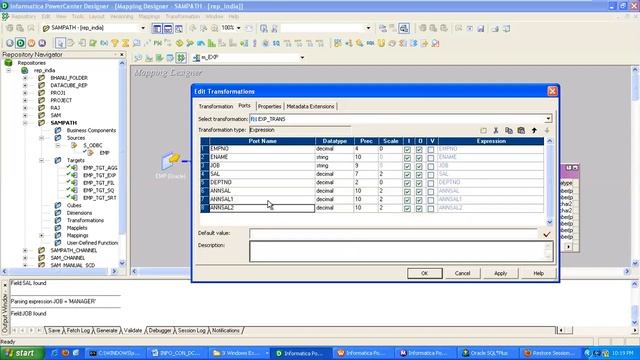Open the Notifications output tab

pos(225,330)
